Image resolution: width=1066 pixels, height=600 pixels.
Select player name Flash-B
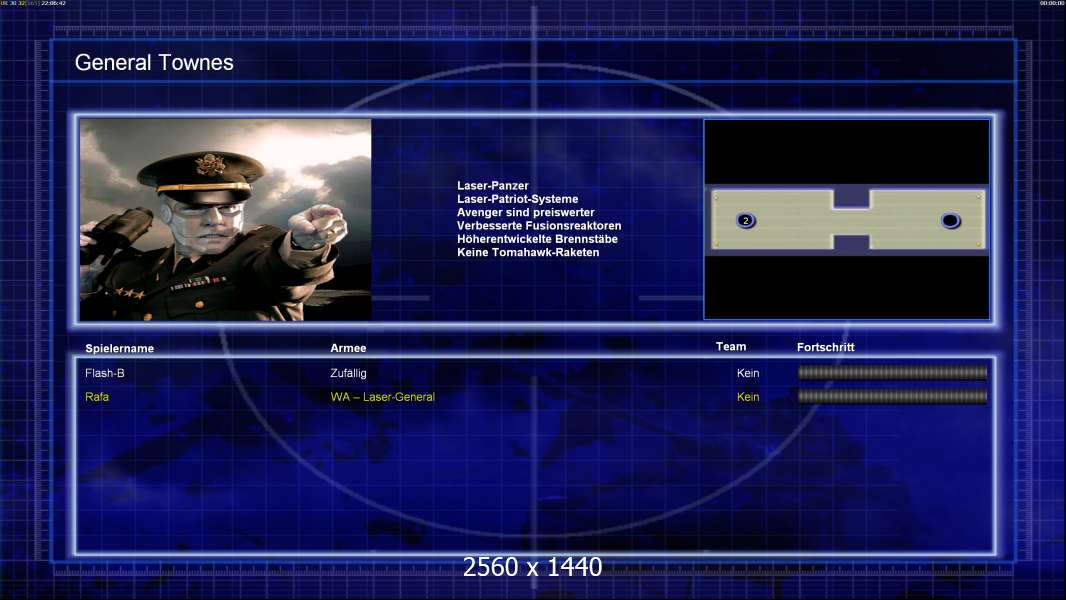[105, 373]
